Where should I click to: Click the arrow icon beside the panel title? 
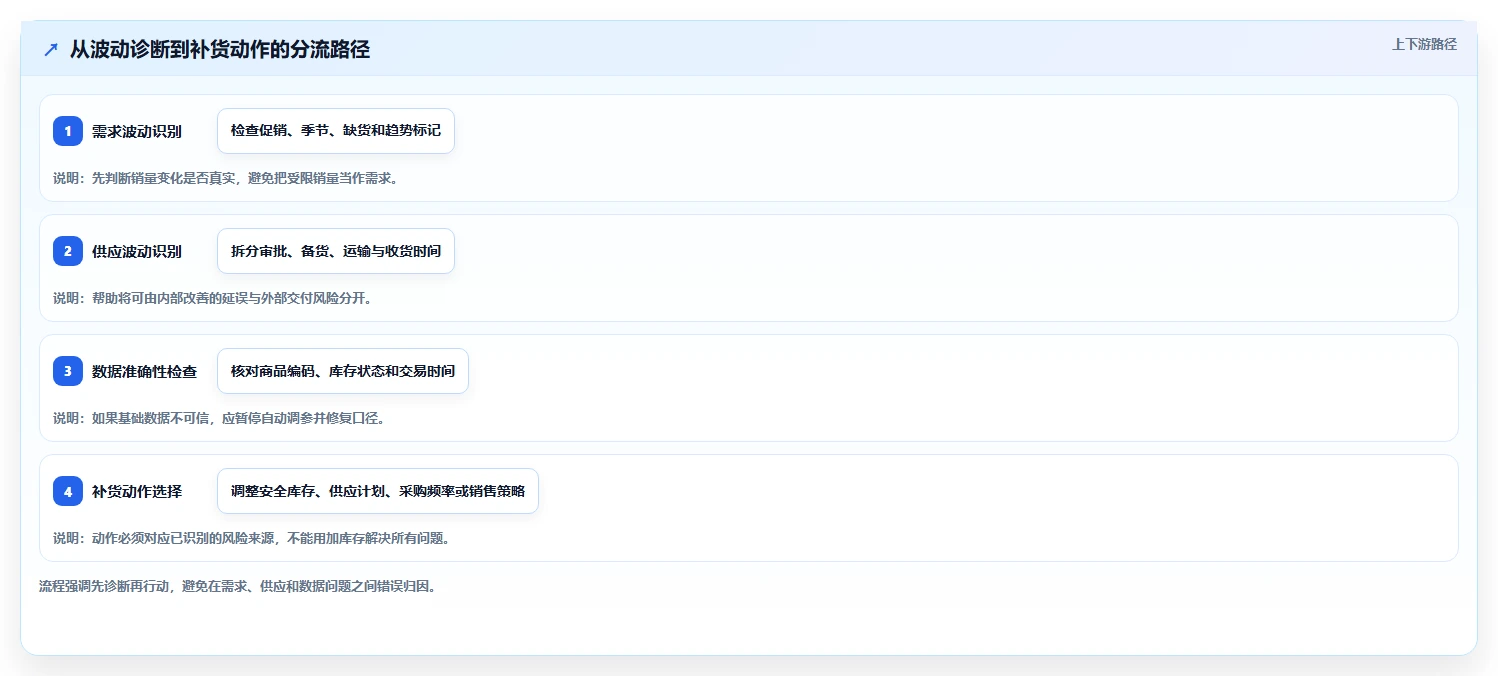[x=51, y=50]
